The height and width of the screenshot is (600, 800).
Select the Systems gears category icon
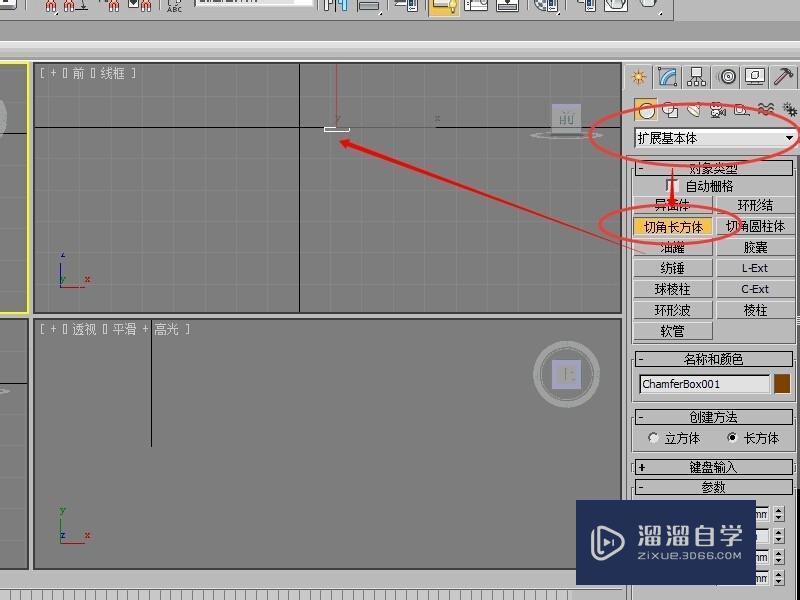(789, 109)
